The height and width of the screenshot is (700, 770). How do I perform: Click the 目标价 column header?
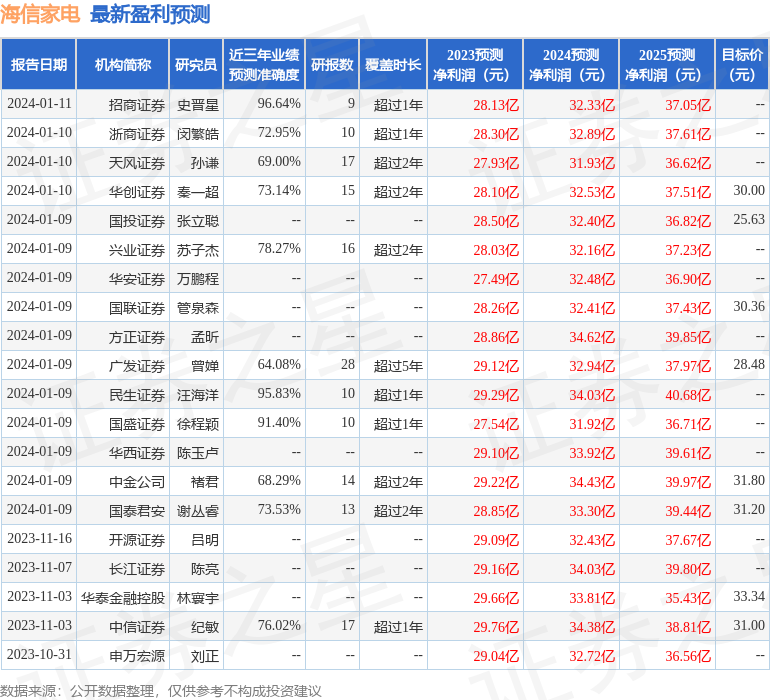click(742, 65)
